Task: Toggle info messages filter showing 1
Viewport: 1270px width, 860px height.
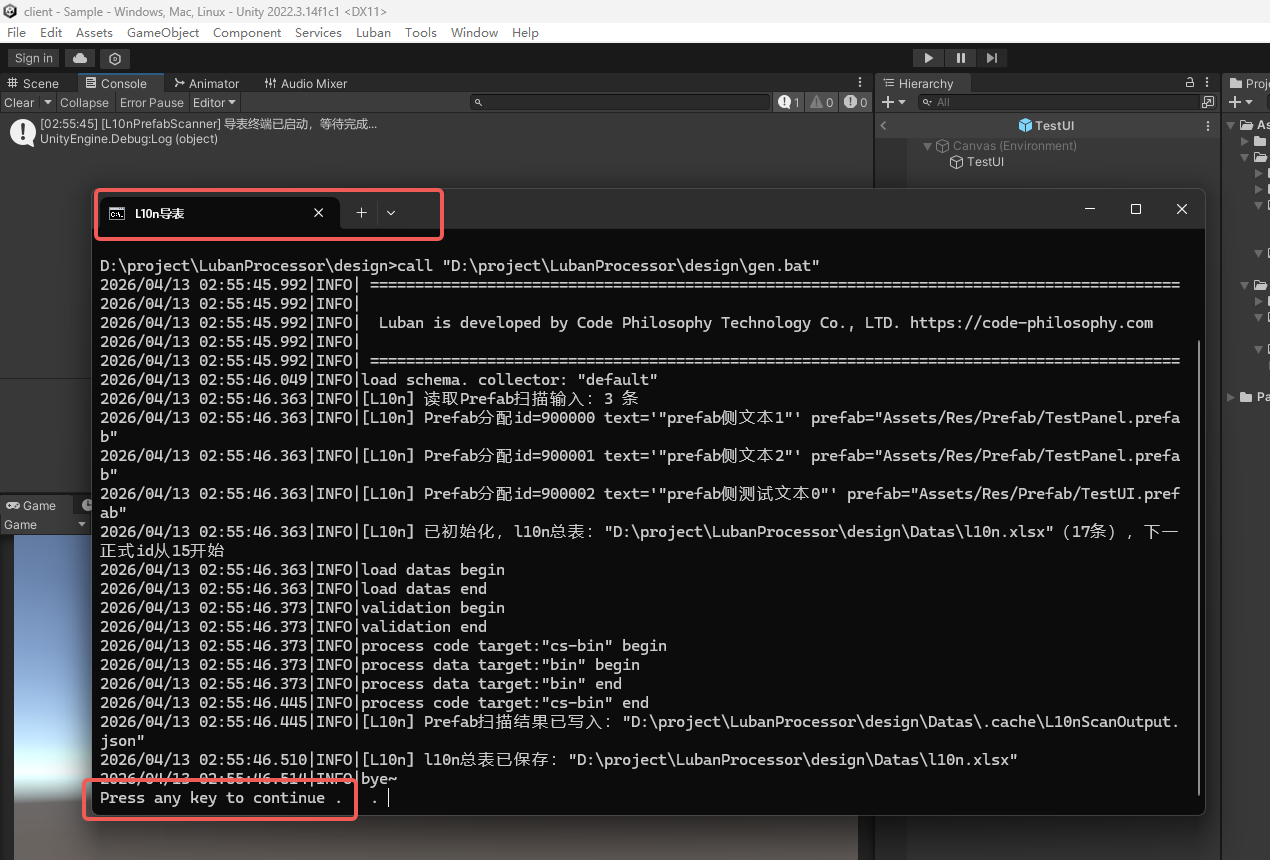Action: (788, 102)
